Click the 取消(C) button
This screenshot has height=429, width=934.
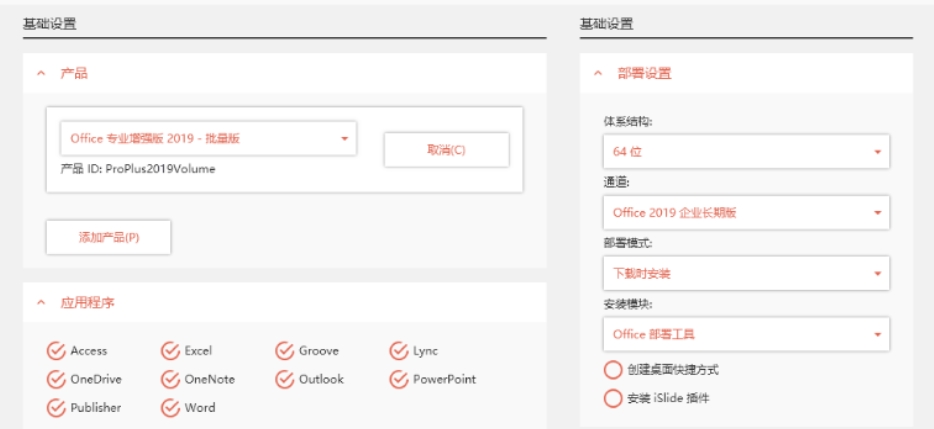[x=446, y=150]
